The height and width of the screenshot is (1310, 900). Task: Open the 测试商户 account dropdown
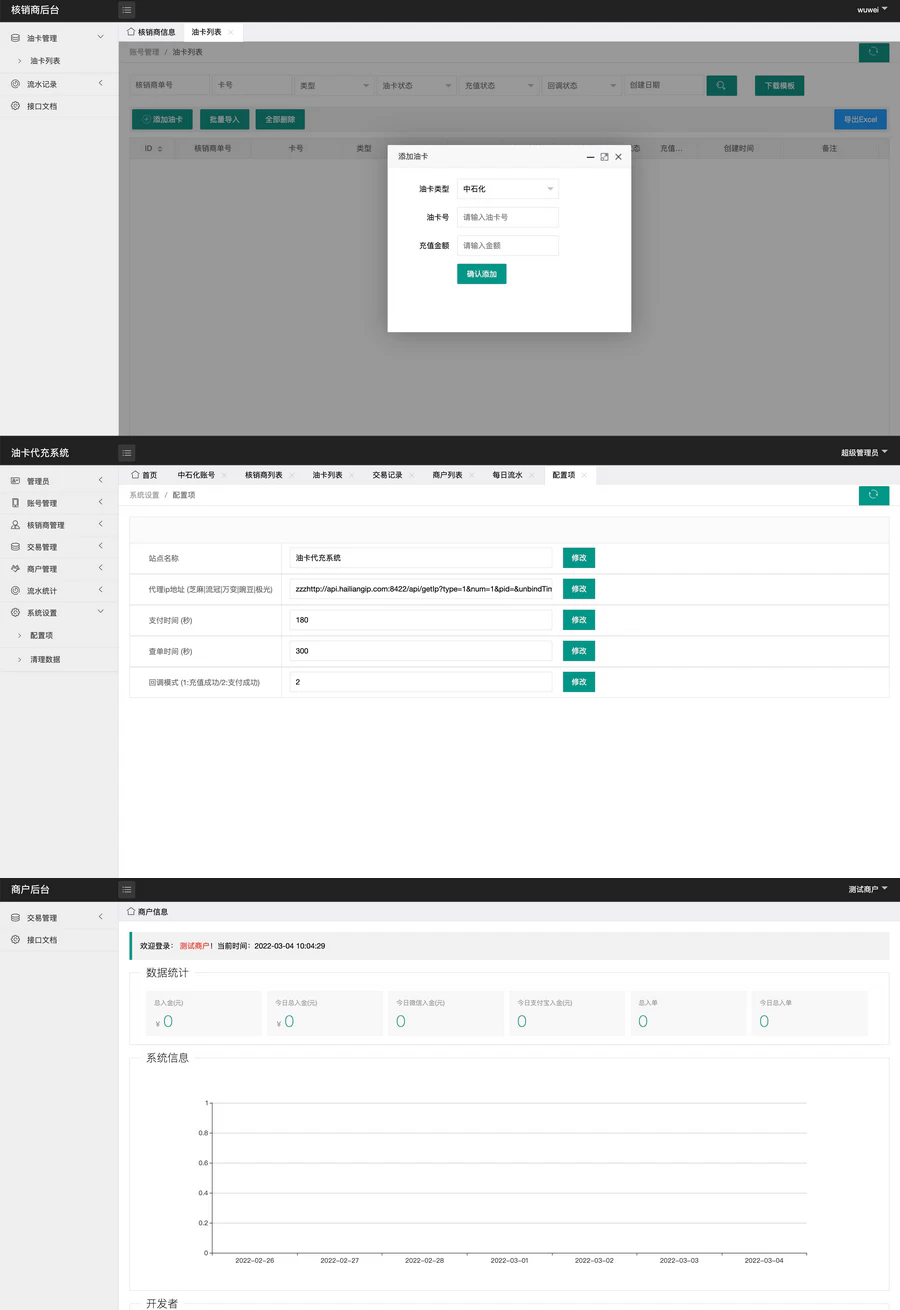(x=867, y=889)
